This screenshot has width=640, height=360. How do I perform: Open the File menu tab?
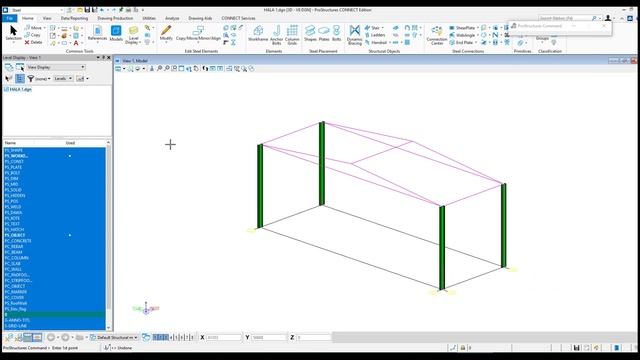[9, 18]
